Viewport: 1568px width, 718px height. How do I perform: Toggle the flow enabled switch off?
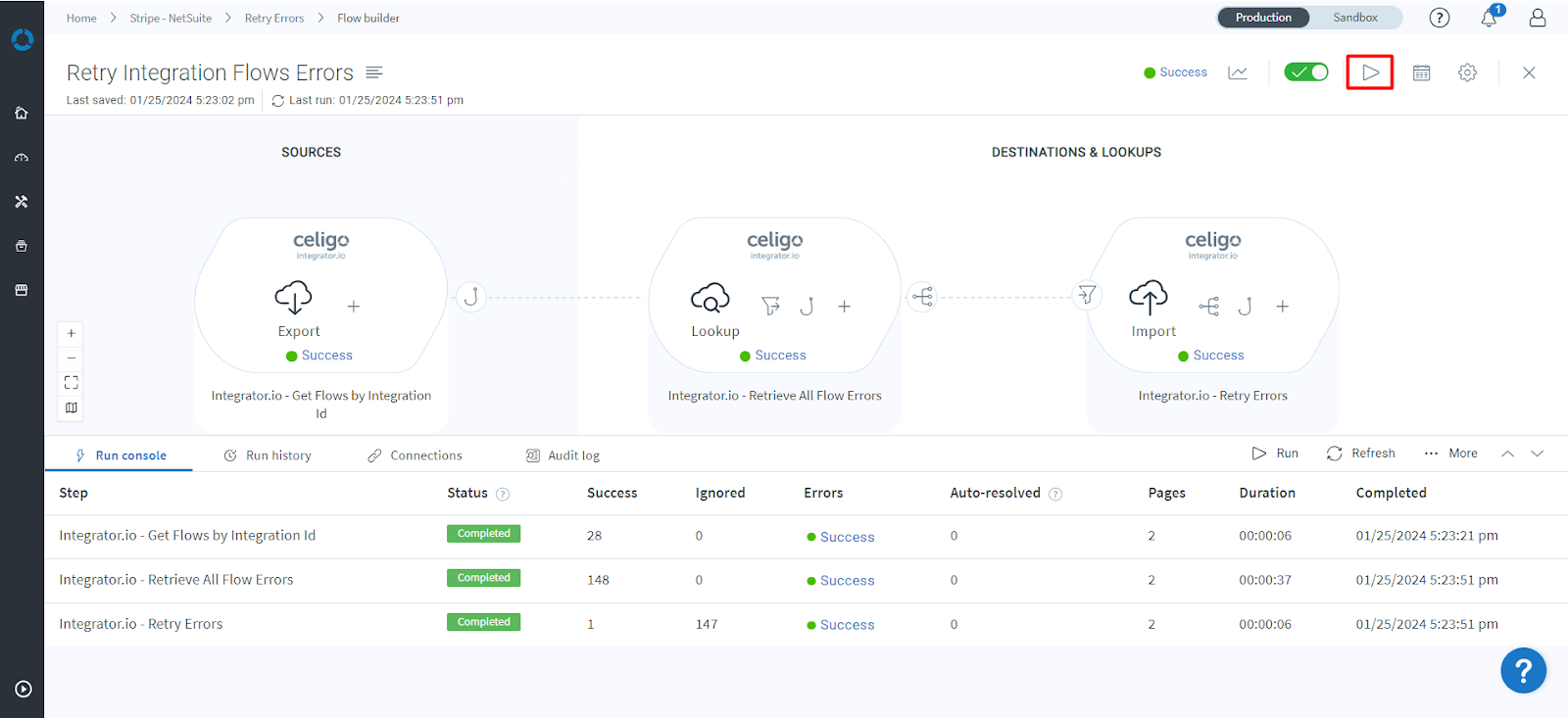[1306, 72]
